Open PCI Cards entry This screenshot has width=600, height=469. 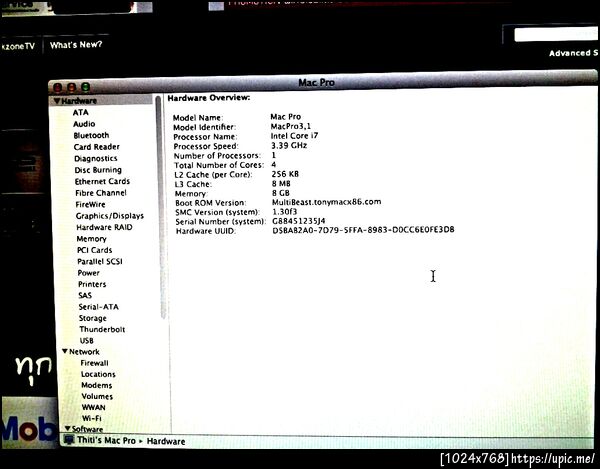[95, 250]
